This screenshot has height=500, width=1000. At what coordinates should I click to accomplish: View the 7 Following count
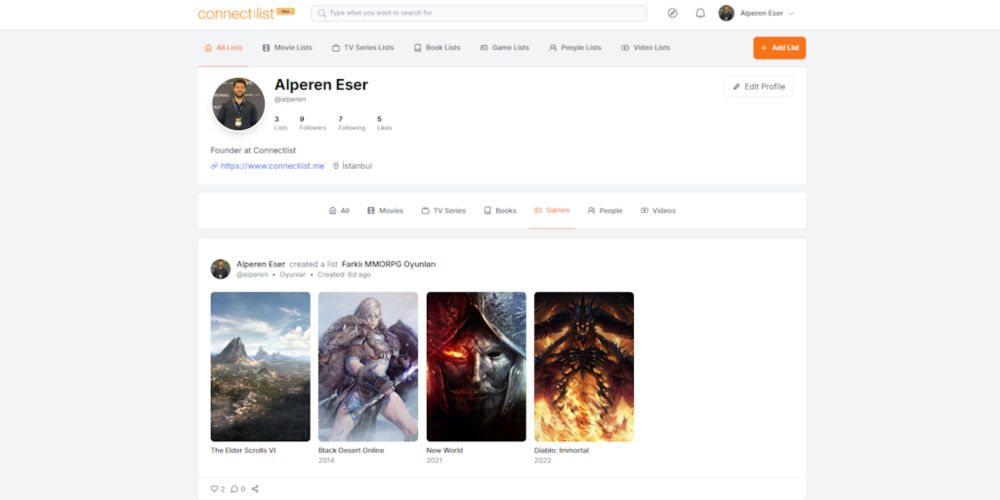(351, 123)
